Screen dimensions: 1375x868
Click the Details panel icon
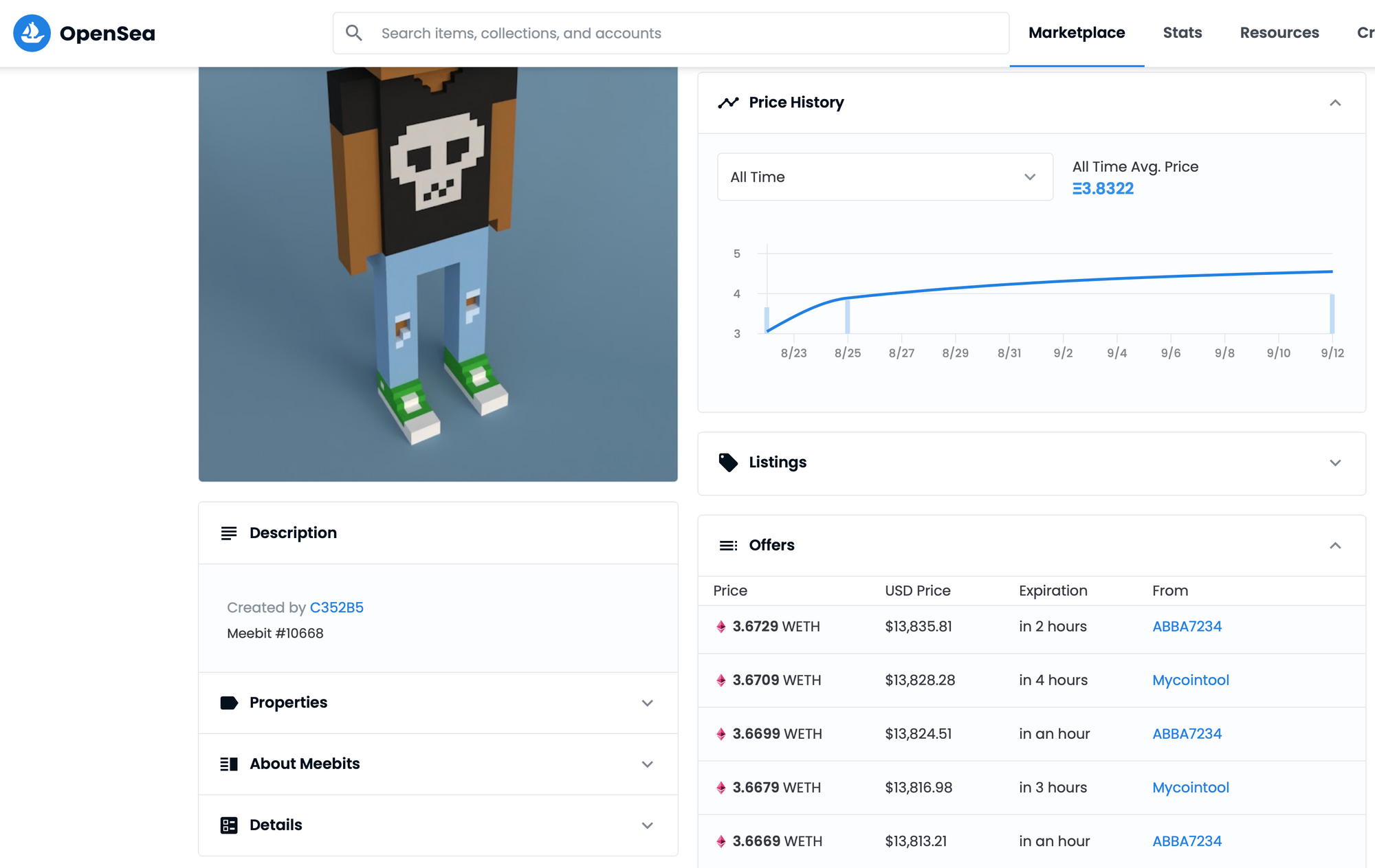tap(229, 825)
